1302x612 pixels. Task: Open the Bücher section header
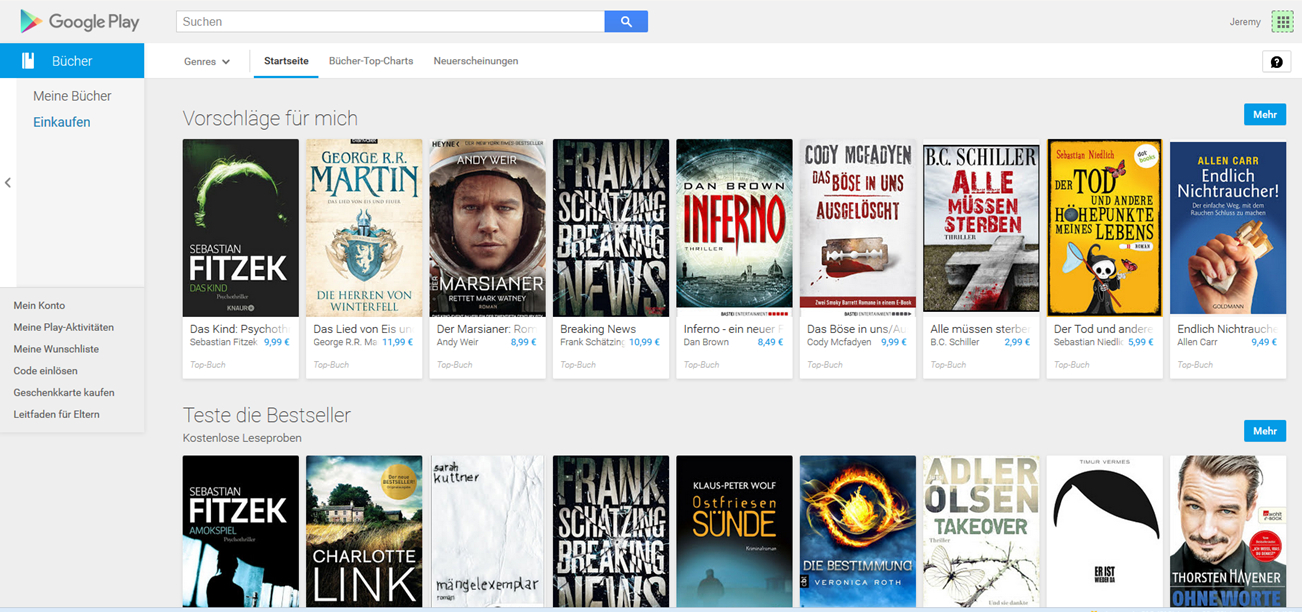click(x=72, y=61)
